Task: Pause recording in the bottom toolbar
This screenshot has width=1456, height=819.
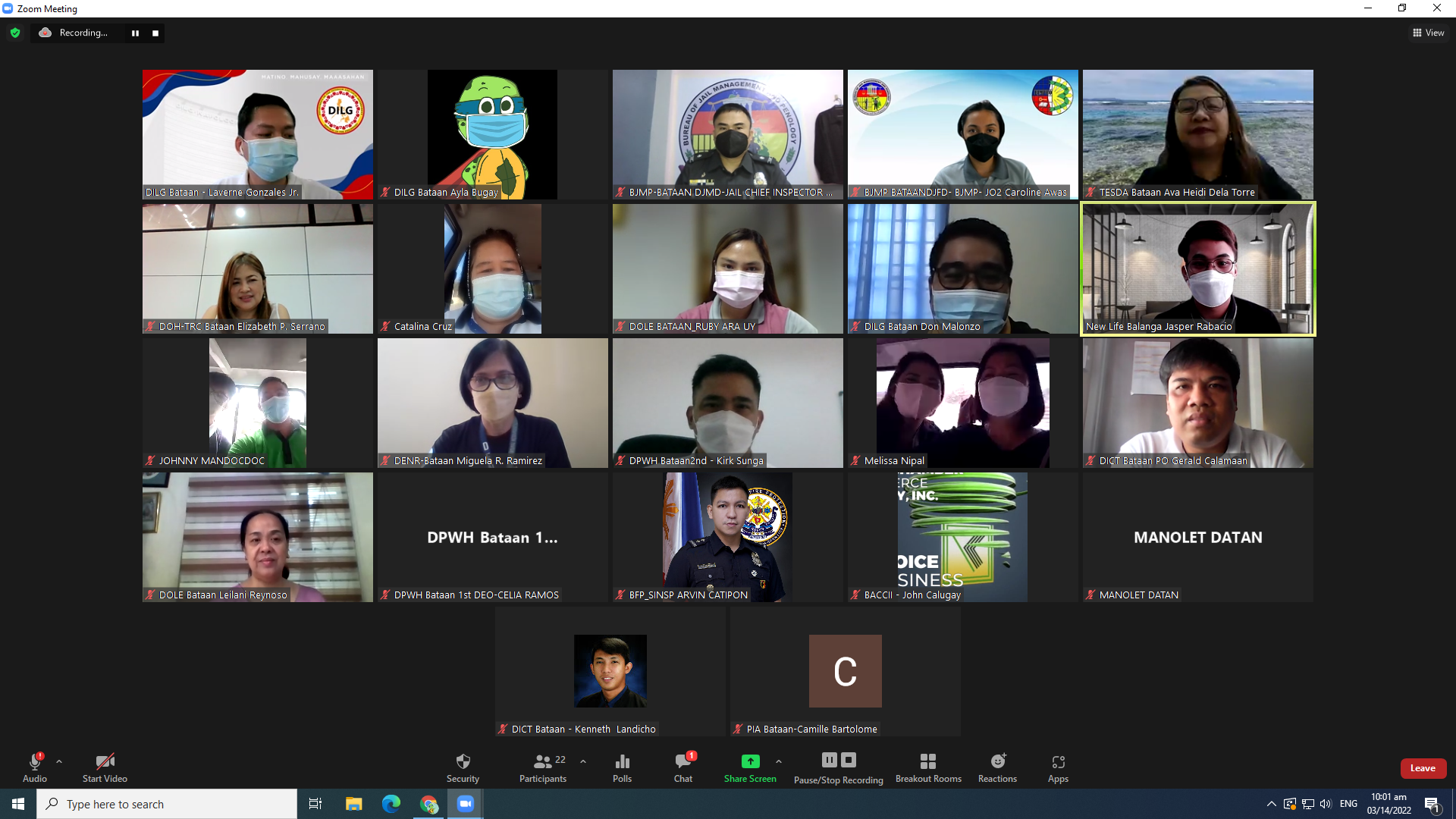Action: tap(830, 760)
